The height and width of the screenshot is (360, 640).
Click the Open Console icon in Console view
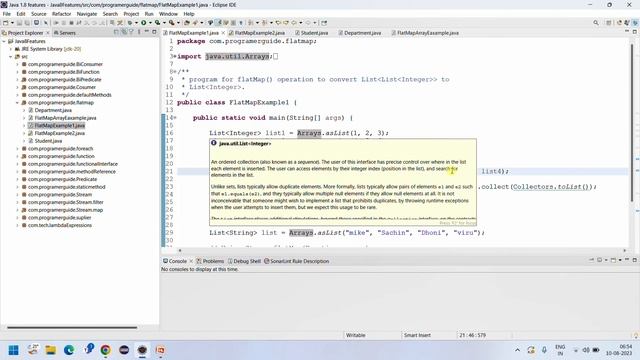tap(613, 260)
